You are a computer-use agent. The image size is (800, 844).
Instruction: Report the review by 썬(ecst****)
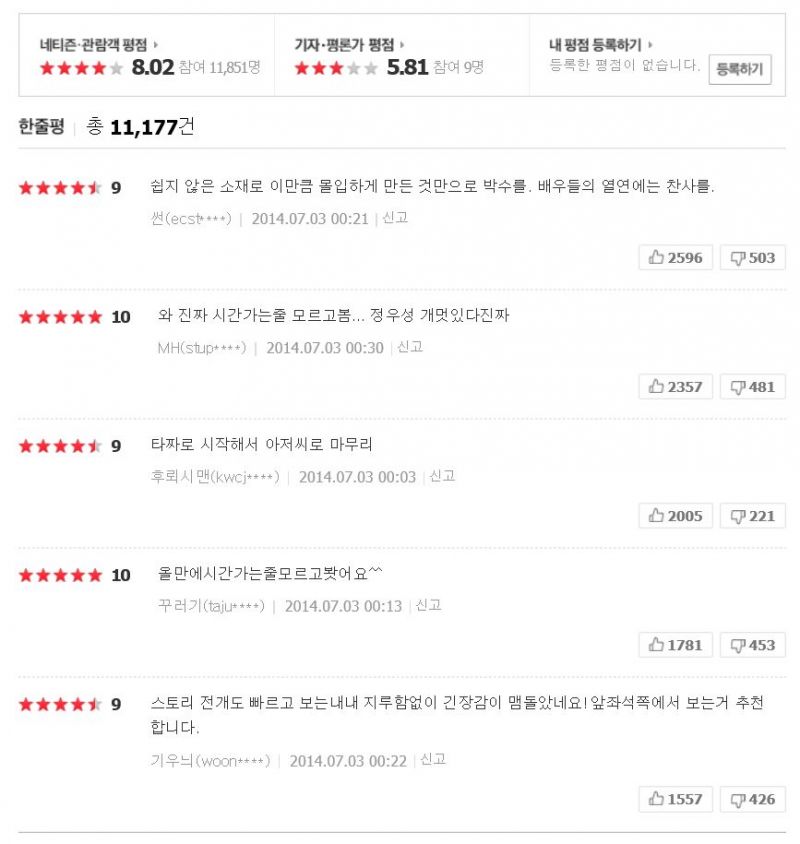tap(395, 218)
